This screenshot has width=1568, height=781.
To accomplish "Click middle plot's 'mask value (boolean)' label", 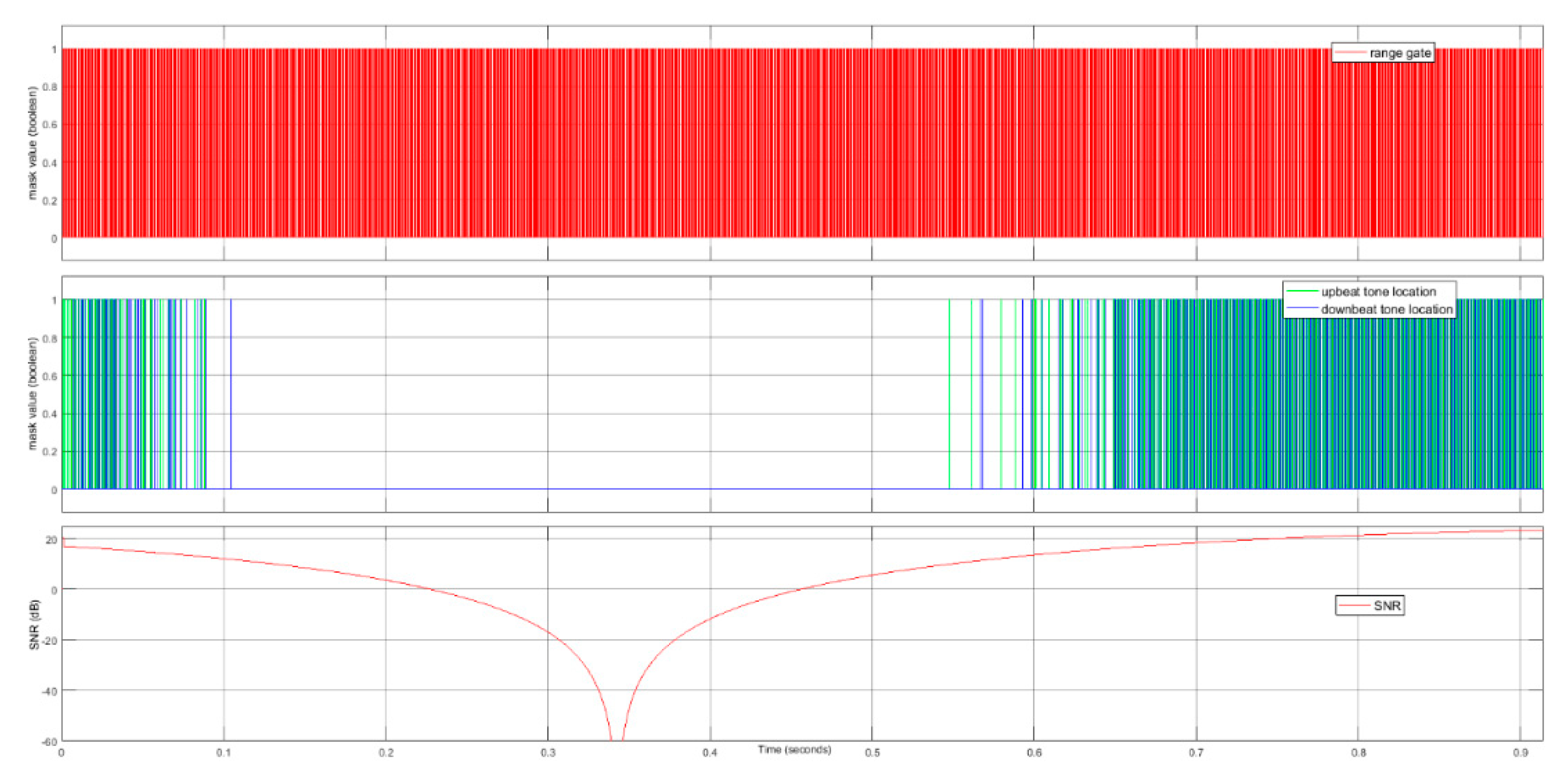I will coord(32,394).
